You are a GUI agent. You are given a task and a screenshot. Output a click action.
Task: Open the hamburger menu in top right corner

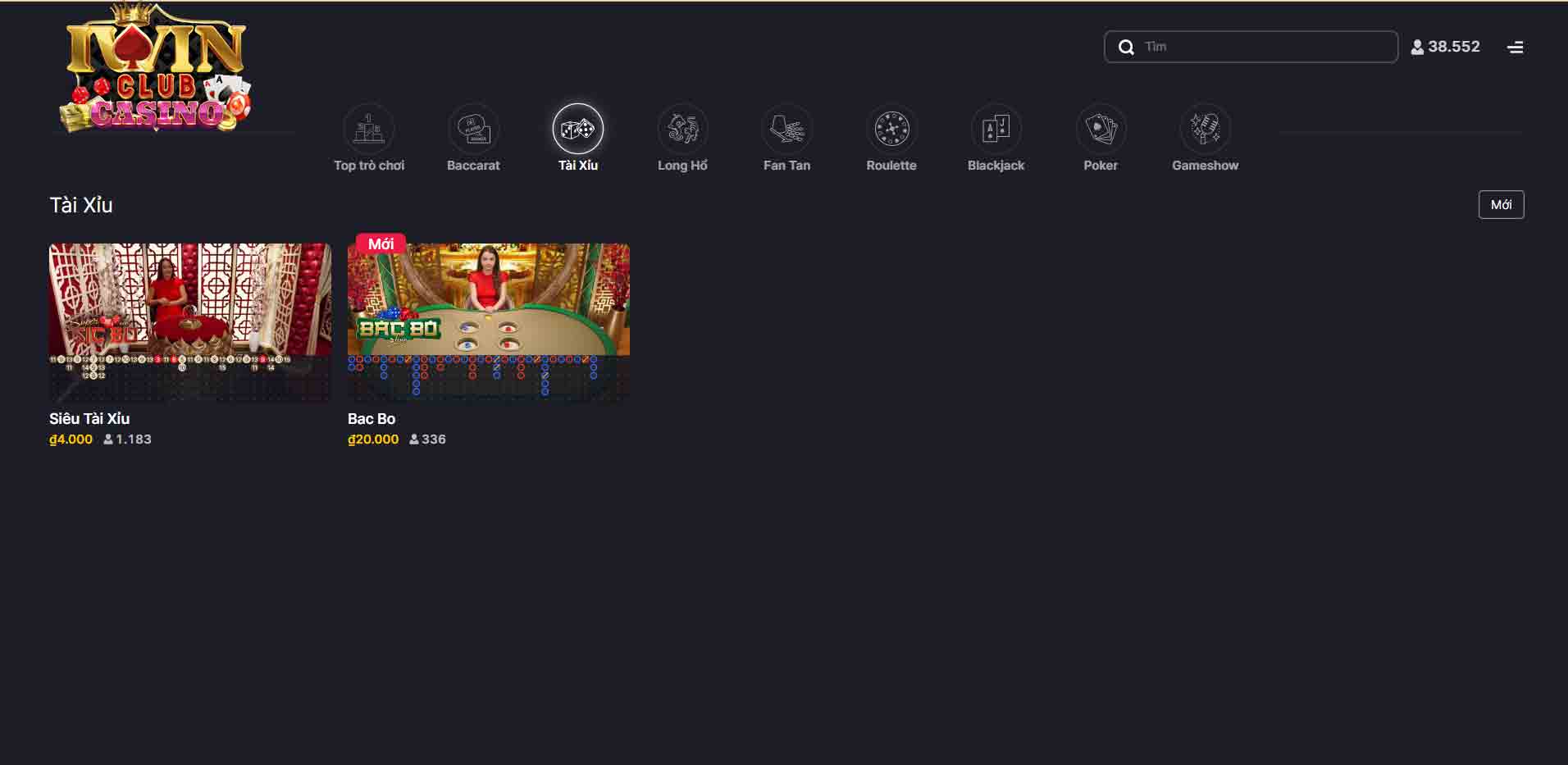1515,47
